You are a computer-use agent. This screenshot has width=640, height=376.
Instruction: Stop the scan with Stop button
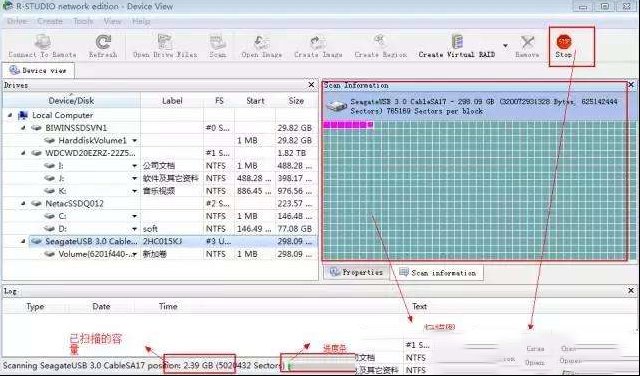[564, 46]
